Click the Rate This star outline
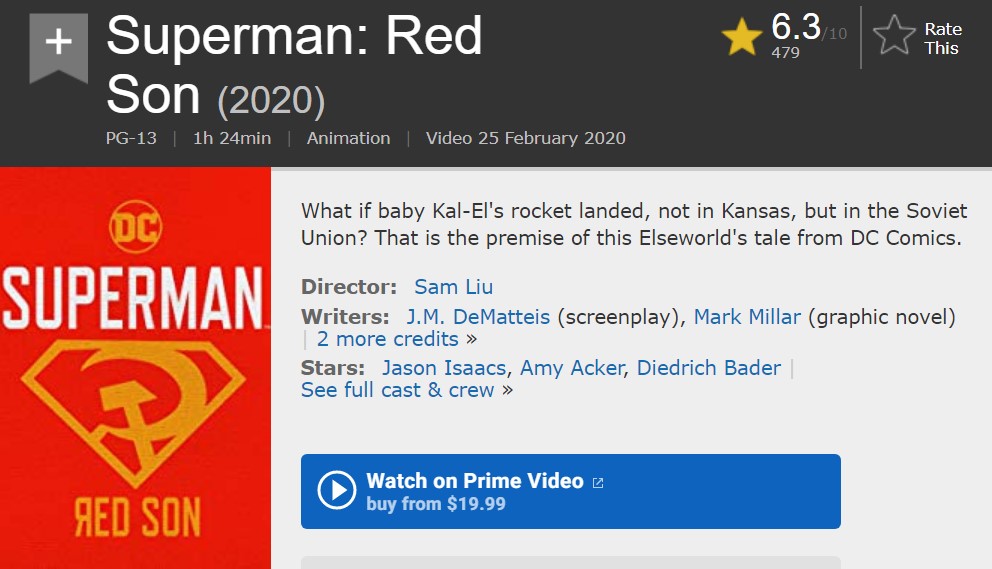992x569 pixels. tap(894, 38)
